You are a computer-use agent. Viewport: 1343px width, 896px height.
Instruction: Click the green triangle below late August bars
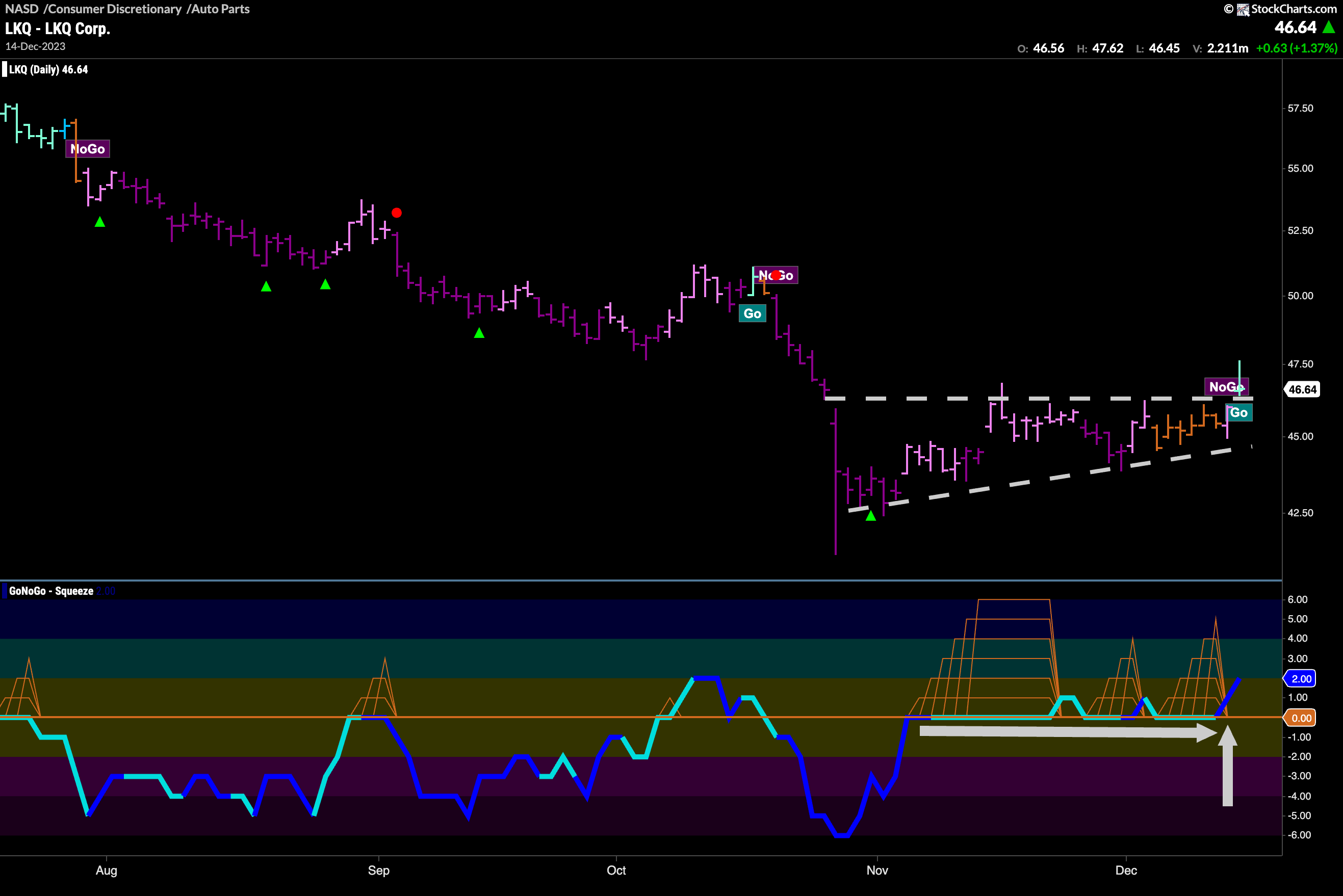pos(325,284)
